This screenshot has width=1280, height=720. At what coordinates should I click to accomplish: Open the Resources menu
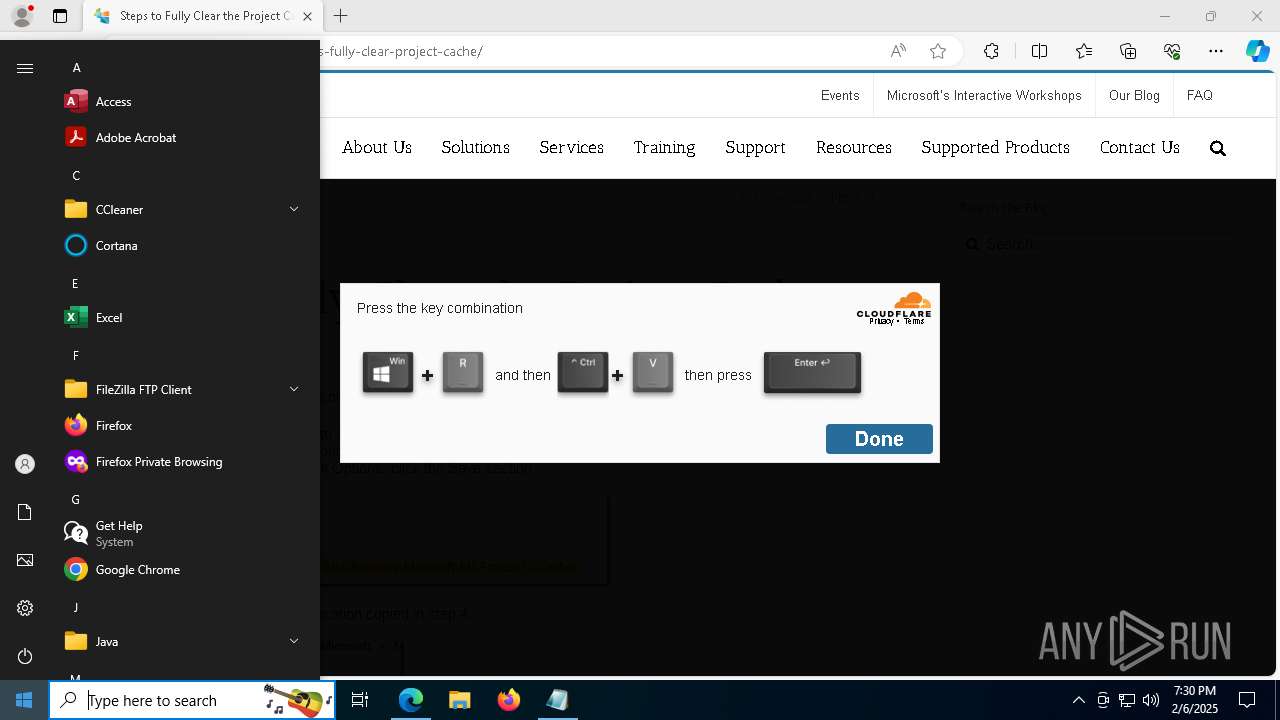point(853,147)
